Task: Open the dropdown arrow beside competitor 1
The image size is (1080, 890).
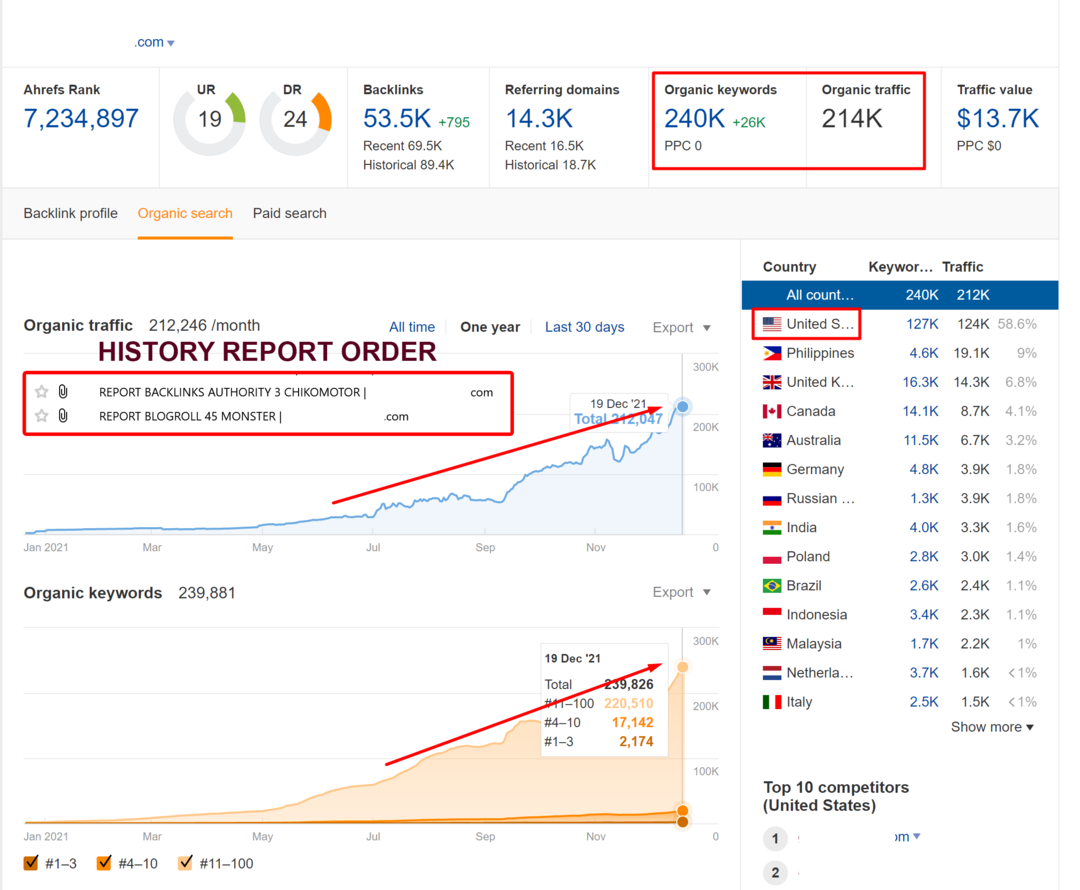Action: 916,836
